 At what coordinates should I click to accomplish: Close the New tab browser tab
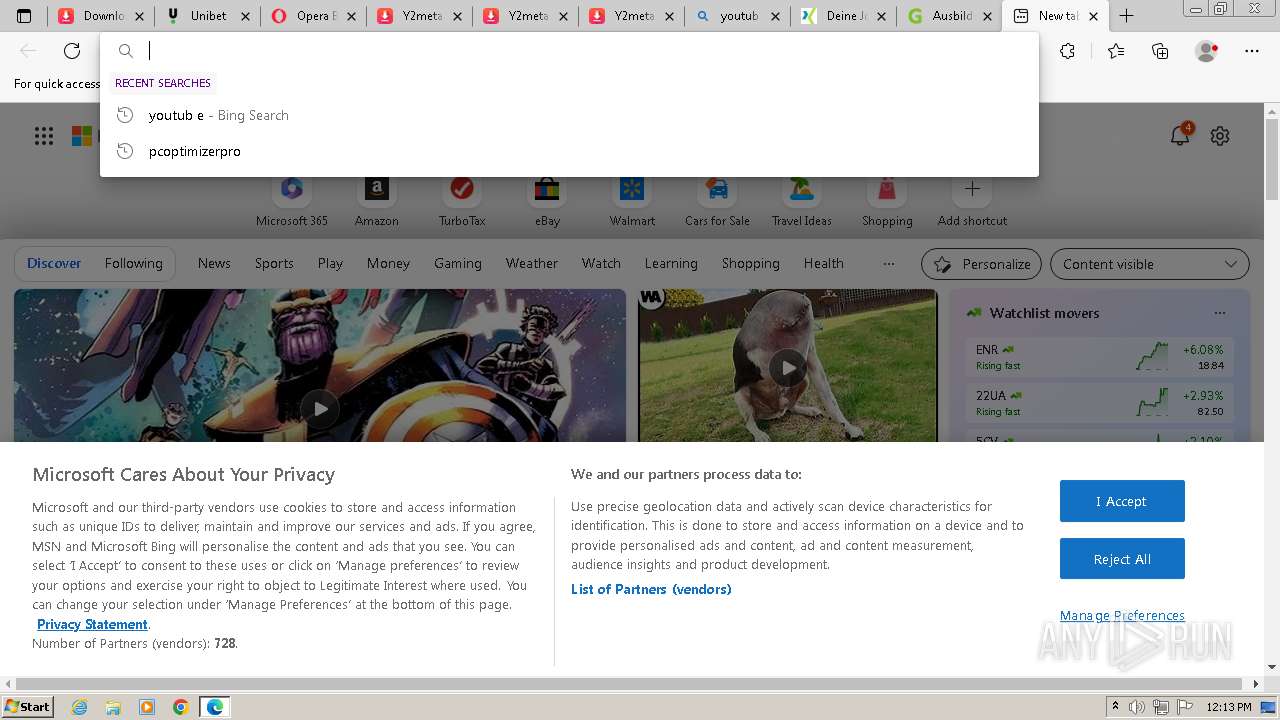(x=1093, y=16)
